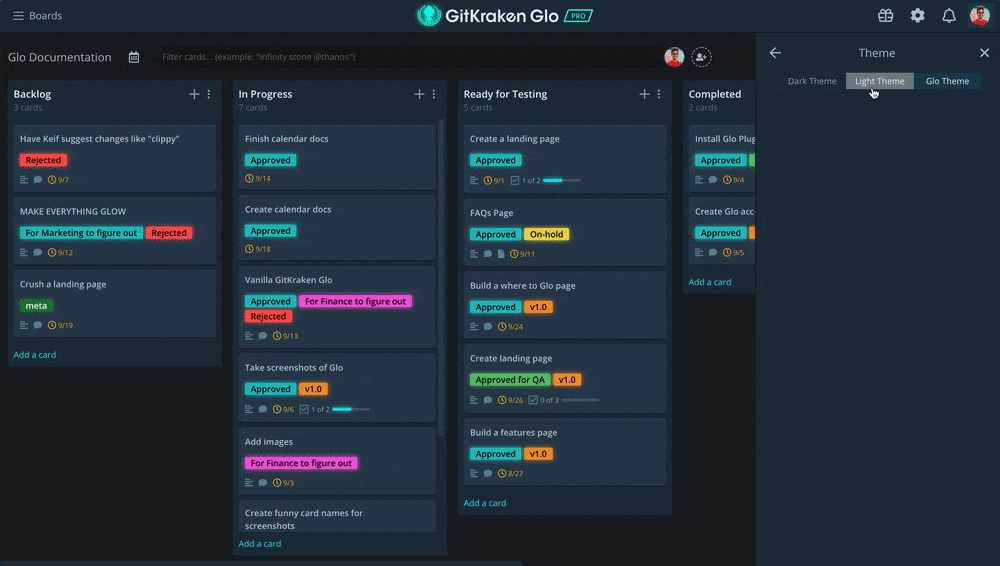
Task: Add a card via In Progress plus icon
Action: 419,94
